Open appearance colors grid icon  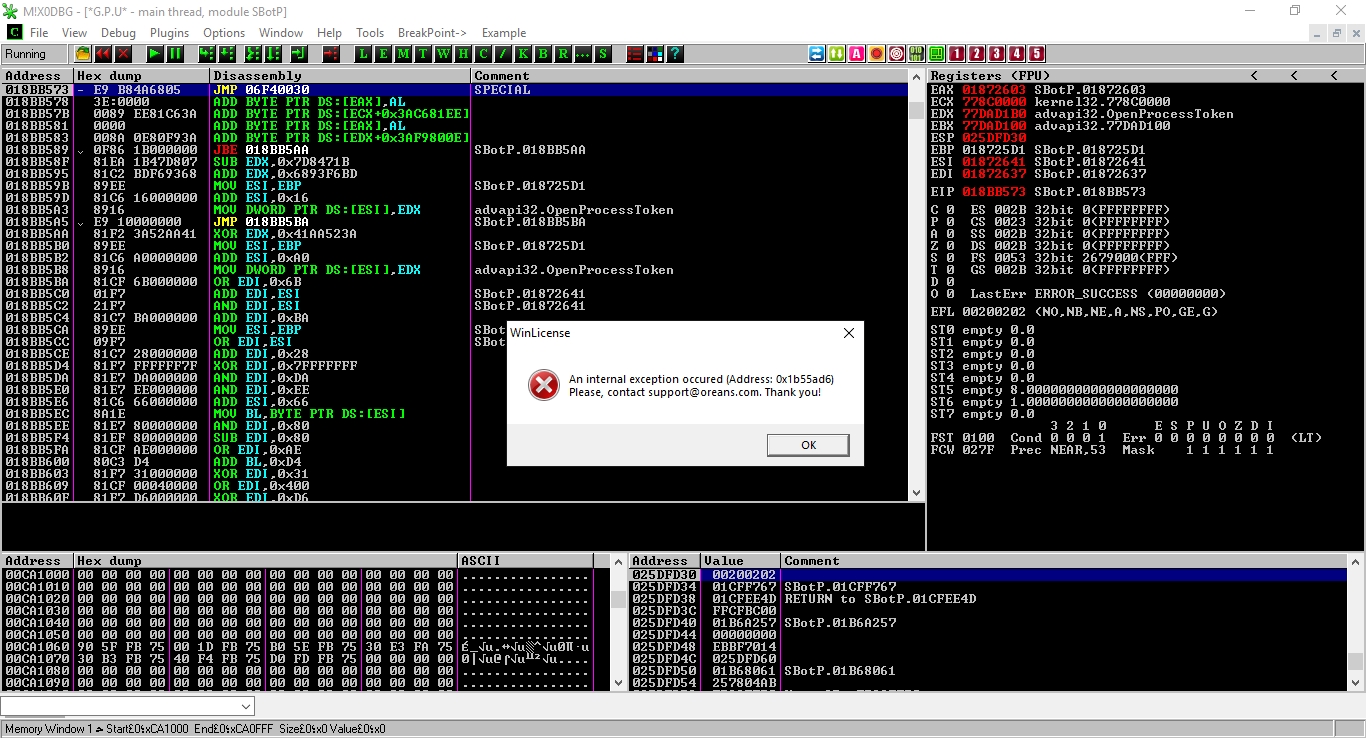click(655, 54)
